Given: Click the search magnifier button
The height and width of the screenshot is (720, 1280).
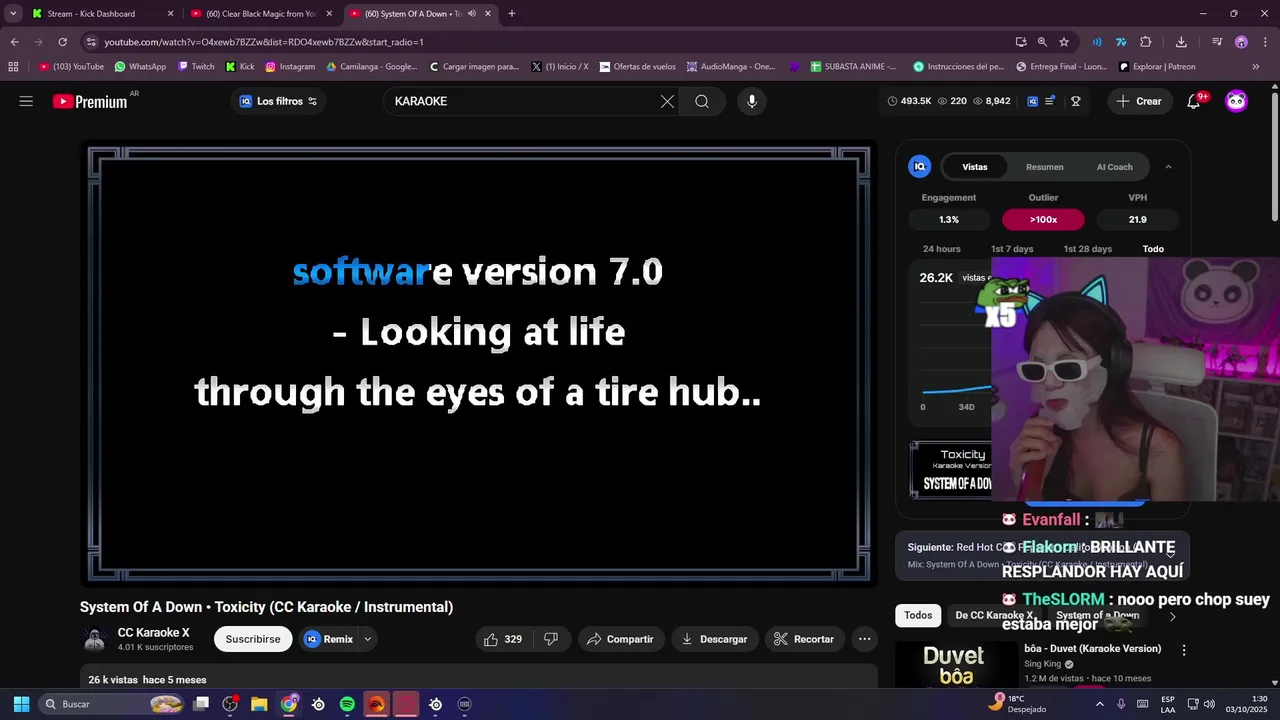Looking at the screenshot, I should pos(702,101).
